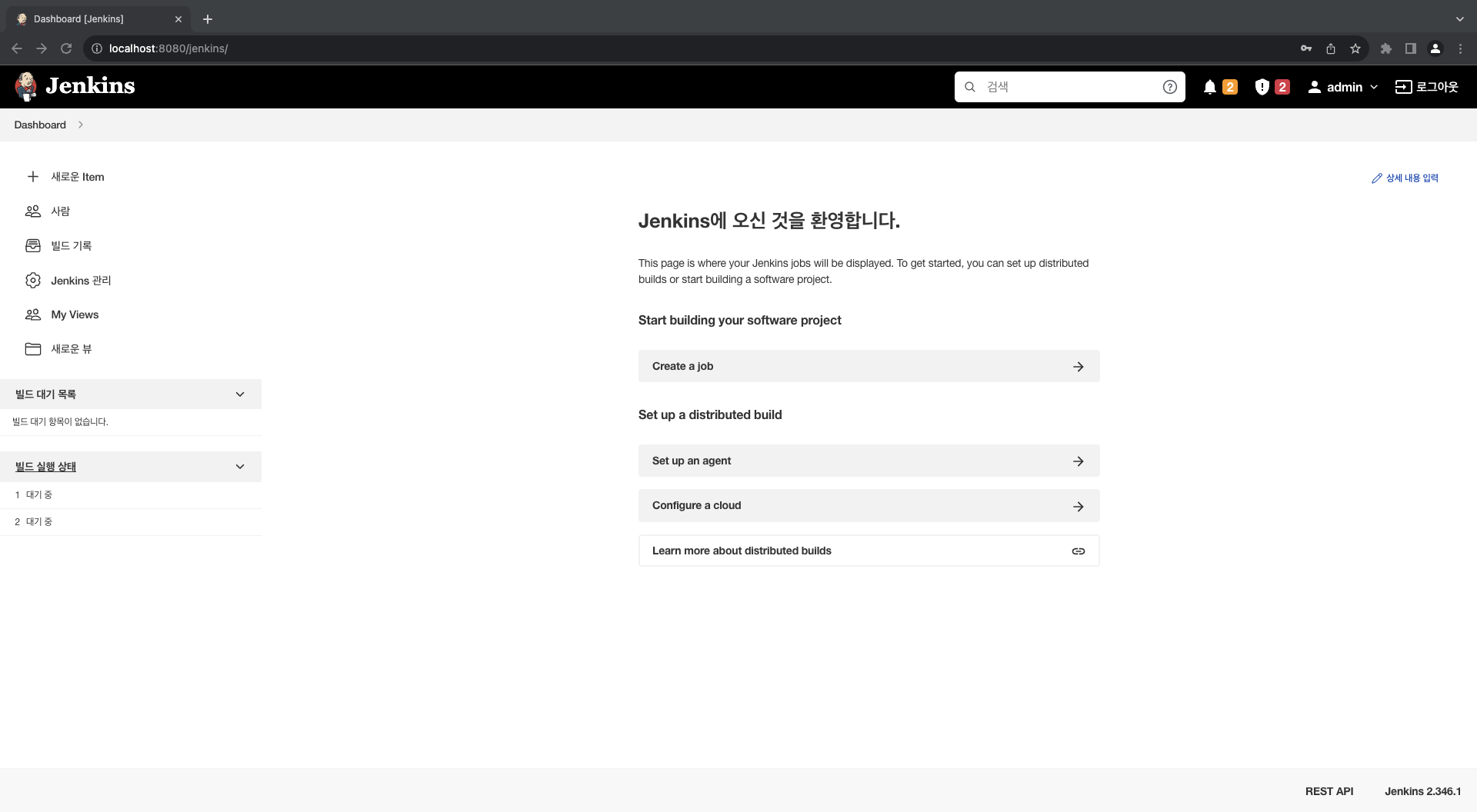Click the browser profile avatar icon
This screenshot has height=812, width=1477.
click(x=1435, y=48)
